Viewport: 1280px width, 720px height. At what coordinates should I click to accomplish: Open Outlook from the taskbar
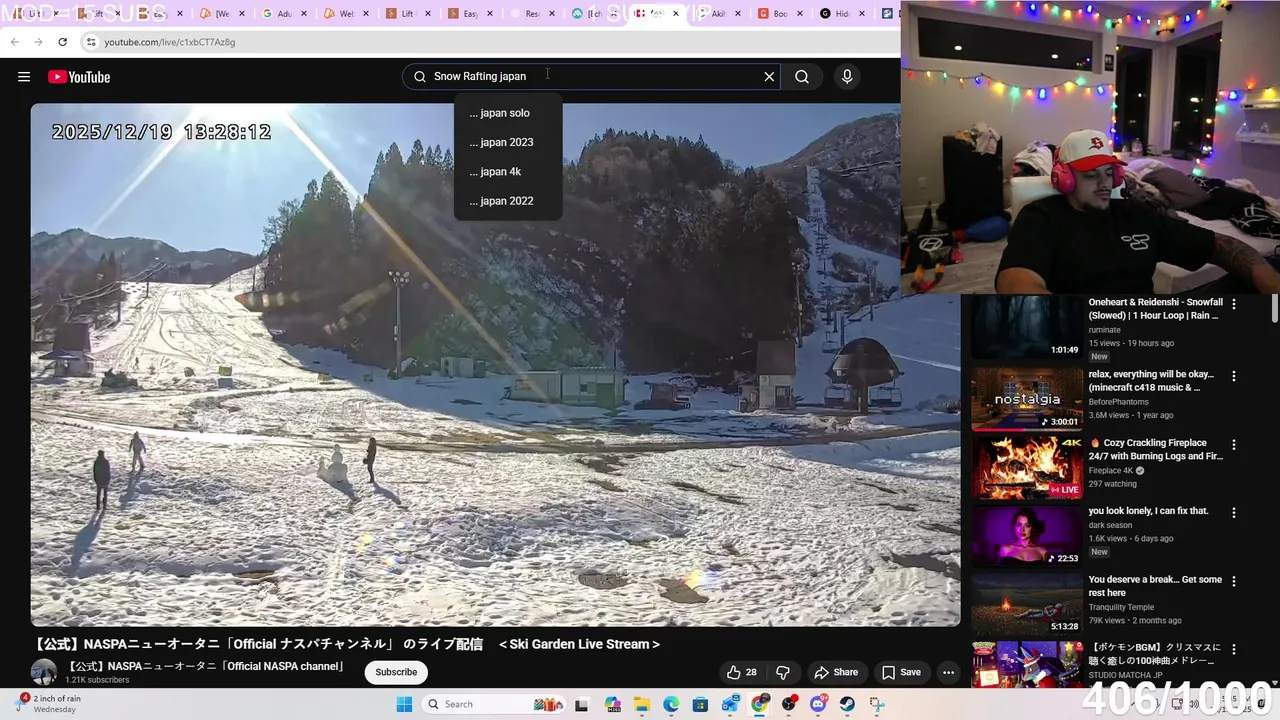tap(730, 704)
